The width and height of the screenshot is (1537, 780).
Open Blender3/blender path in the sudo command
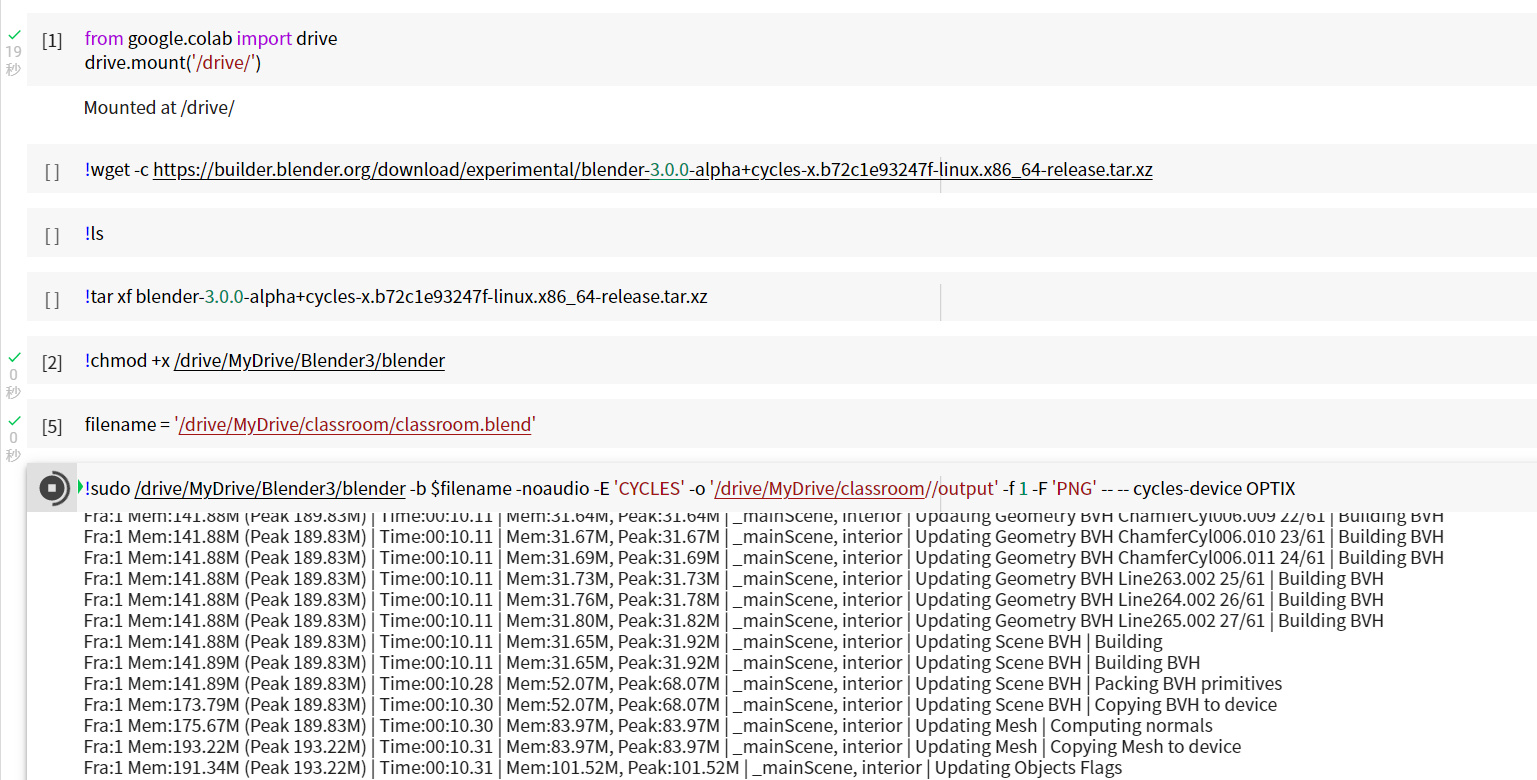pyautogui.click(x=270, y=489)
